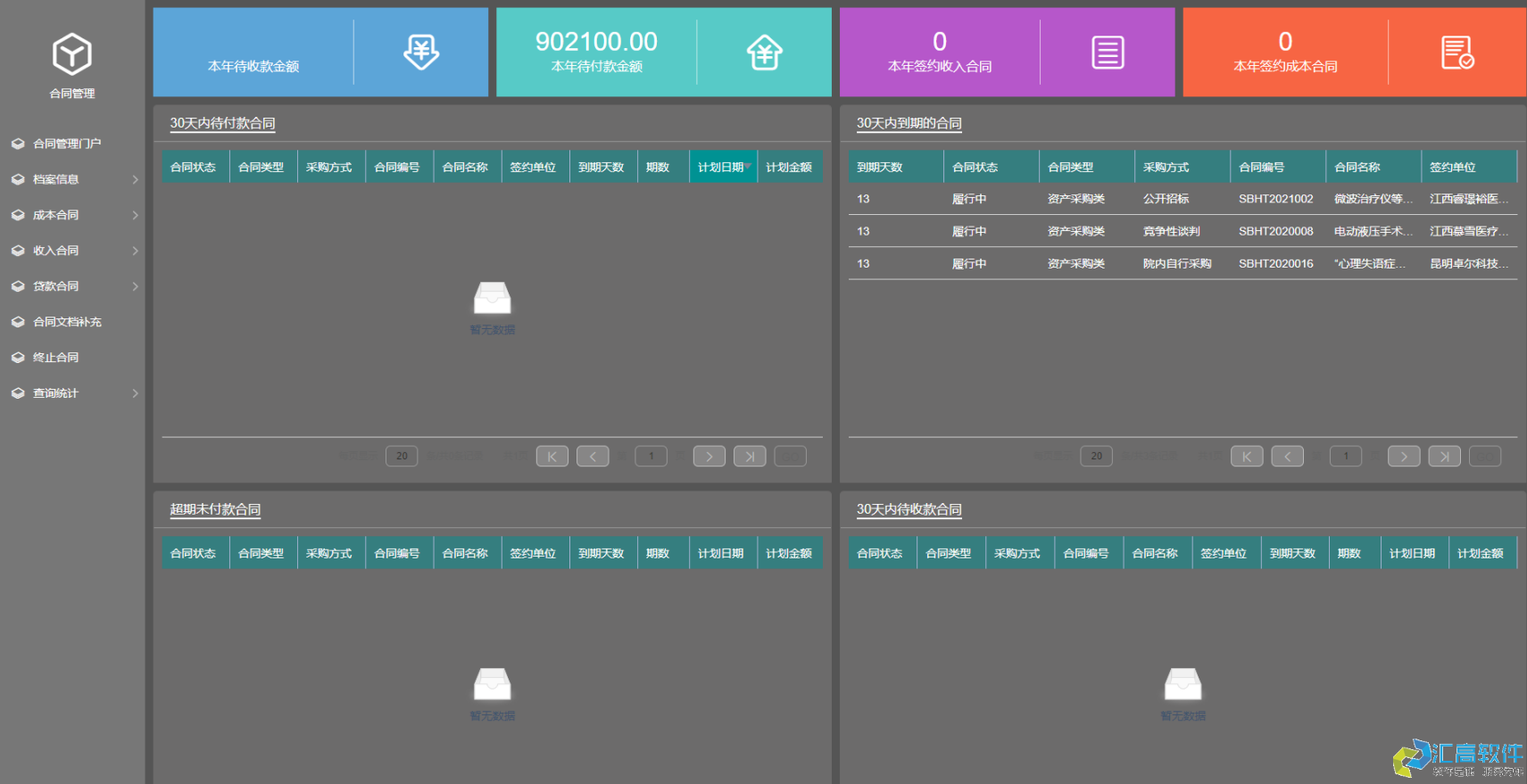Jump to last page in 30天内到期的合同 pager
This screenshot has height=784, width=1527.
pos(1444,457)
